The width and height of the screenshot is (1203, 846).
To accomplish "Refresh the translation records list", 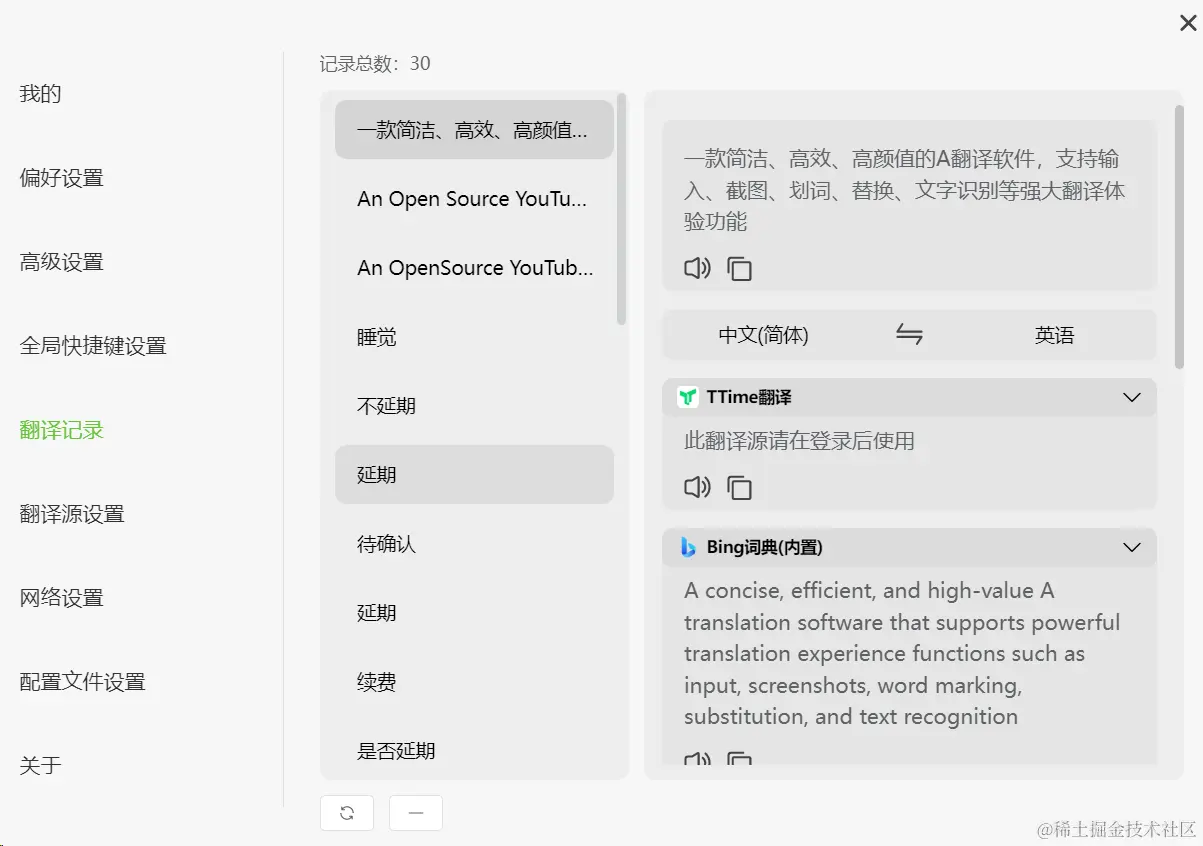I will (x=347, y=813).
